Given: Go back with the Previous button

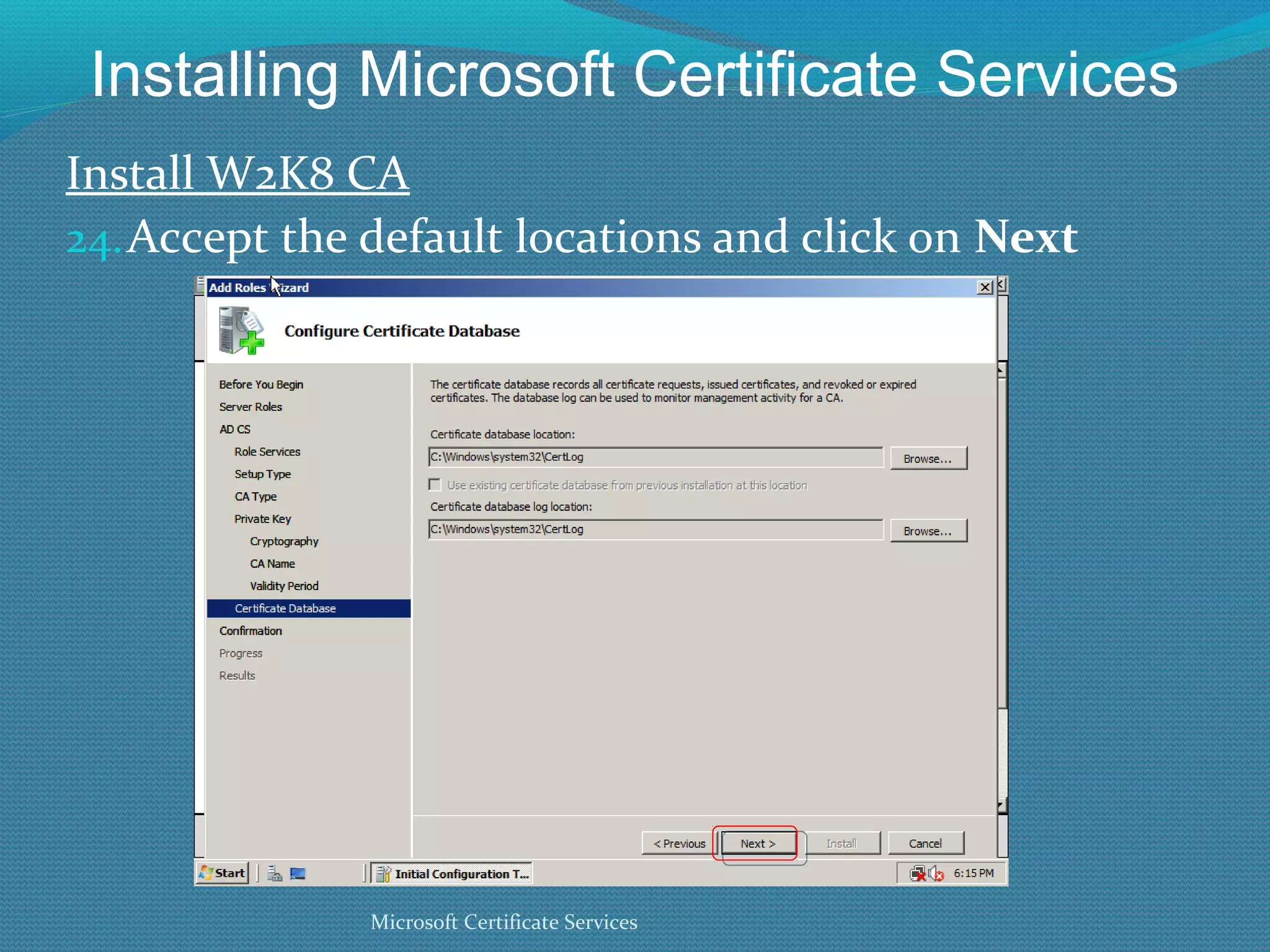Looking at the screenshot, I should [x=679, y=843].
